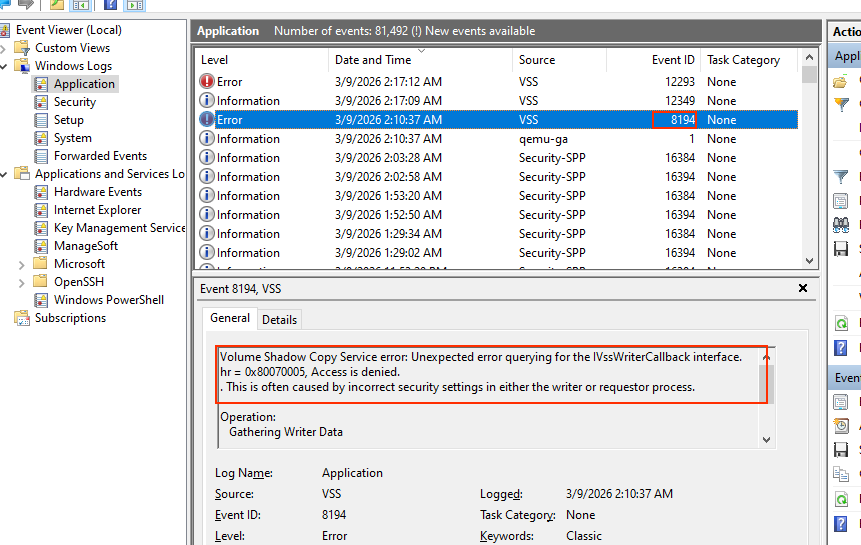
Task: Click Create Custom View orange funnel icon
Action: pos(841,103)
